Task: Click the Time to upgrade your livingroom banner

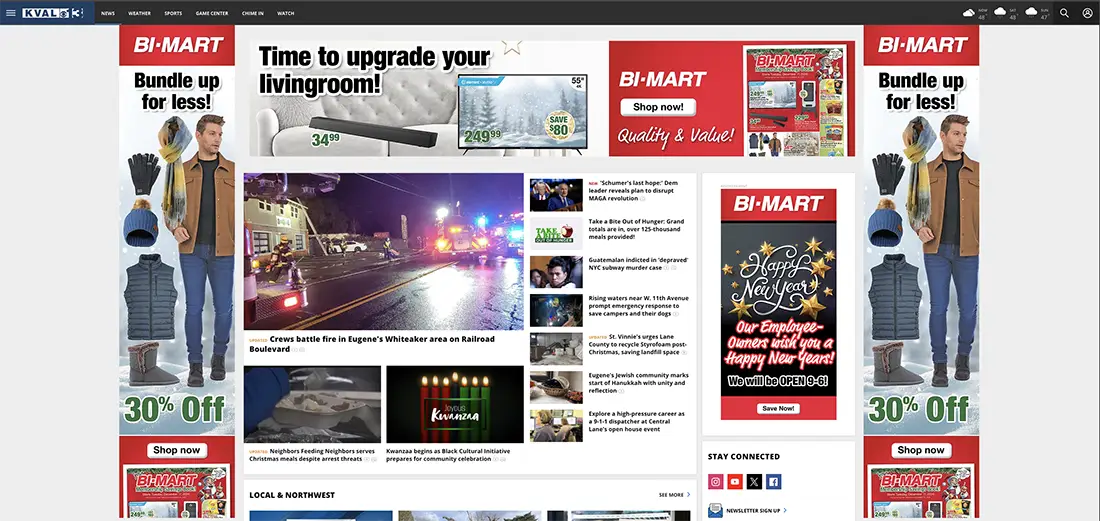Action: (552, 98)
